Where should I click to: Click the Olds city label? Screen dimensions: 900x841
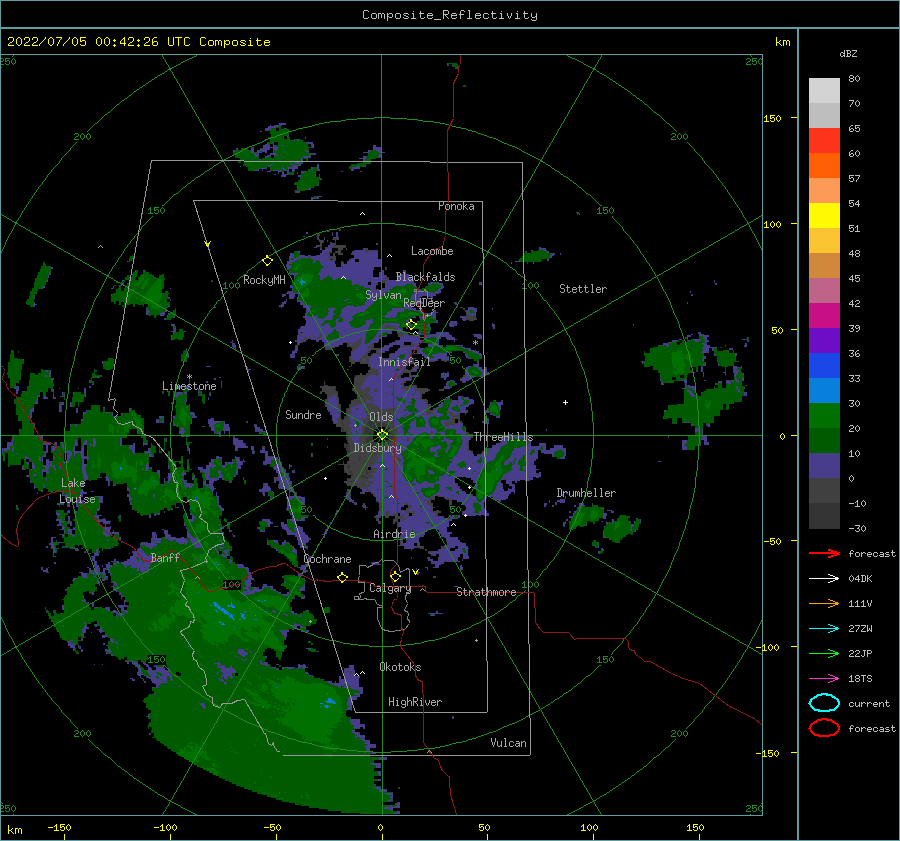[x=381, y=417]
